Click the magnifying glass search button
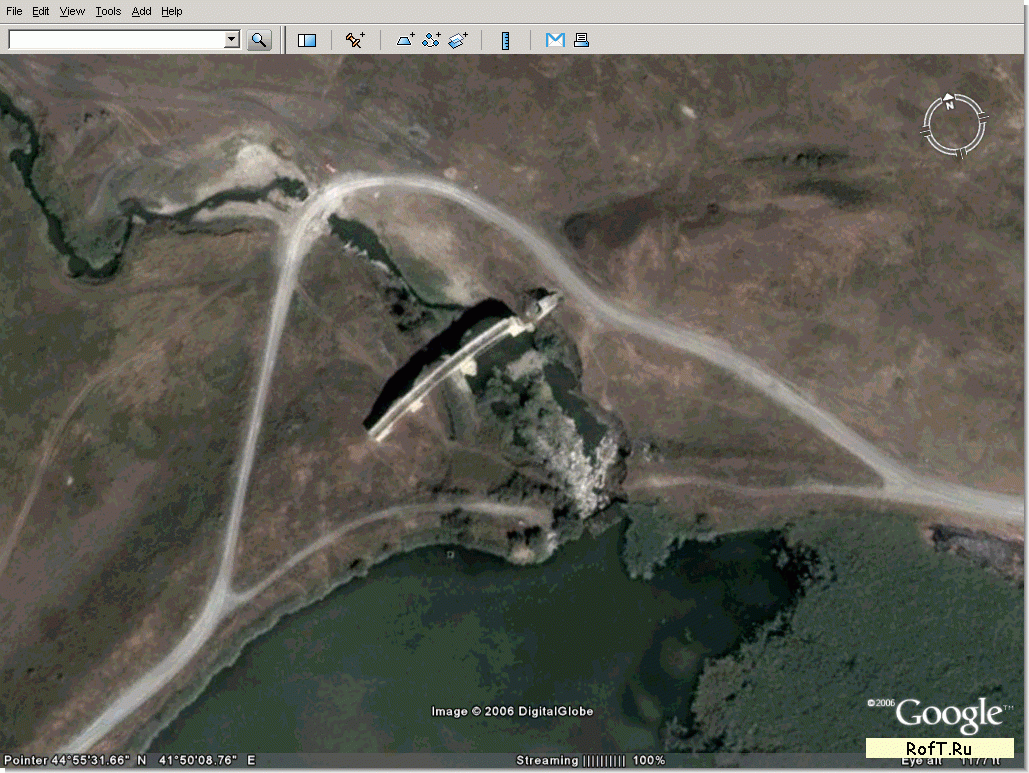 (259, 40)
